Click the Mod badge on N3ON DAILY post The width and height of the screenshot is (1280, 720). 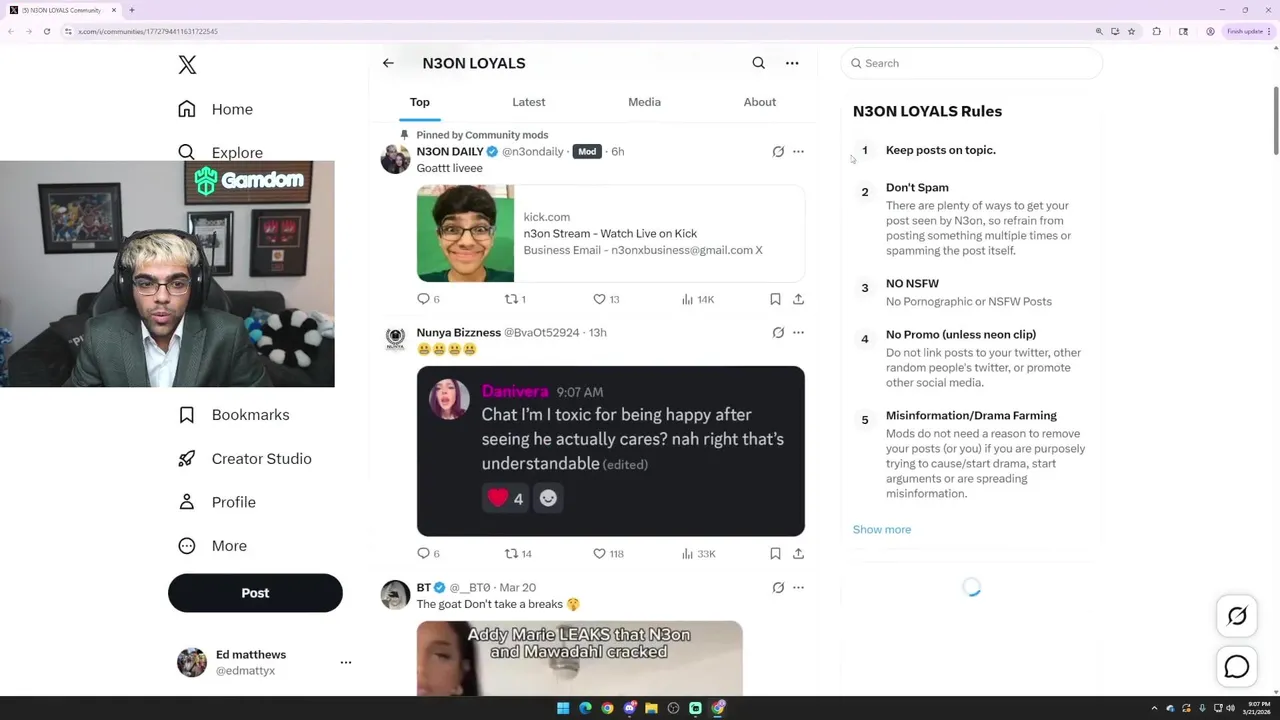pyautogui.click(x=587, y=152)
